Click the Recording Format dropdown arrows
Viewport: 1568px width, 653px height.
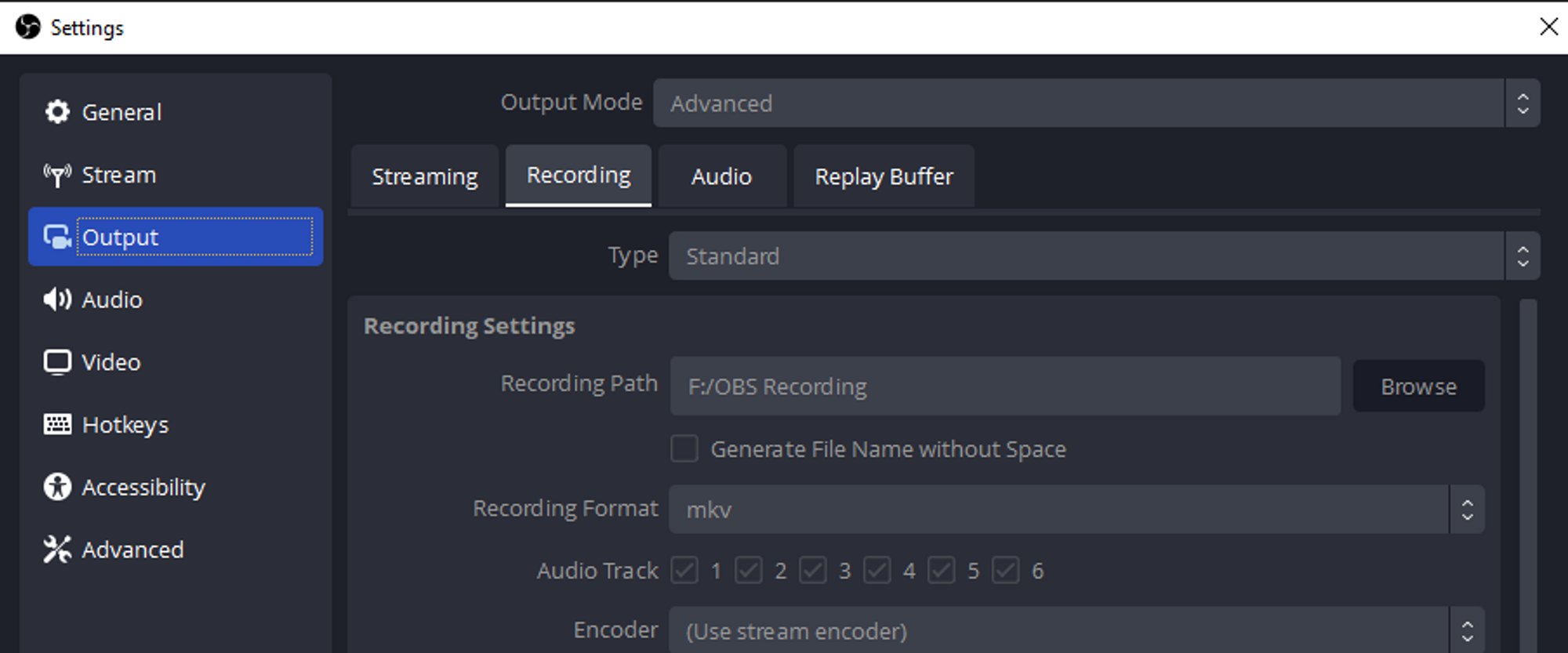pyautogui.click(x=1467, y=510)
